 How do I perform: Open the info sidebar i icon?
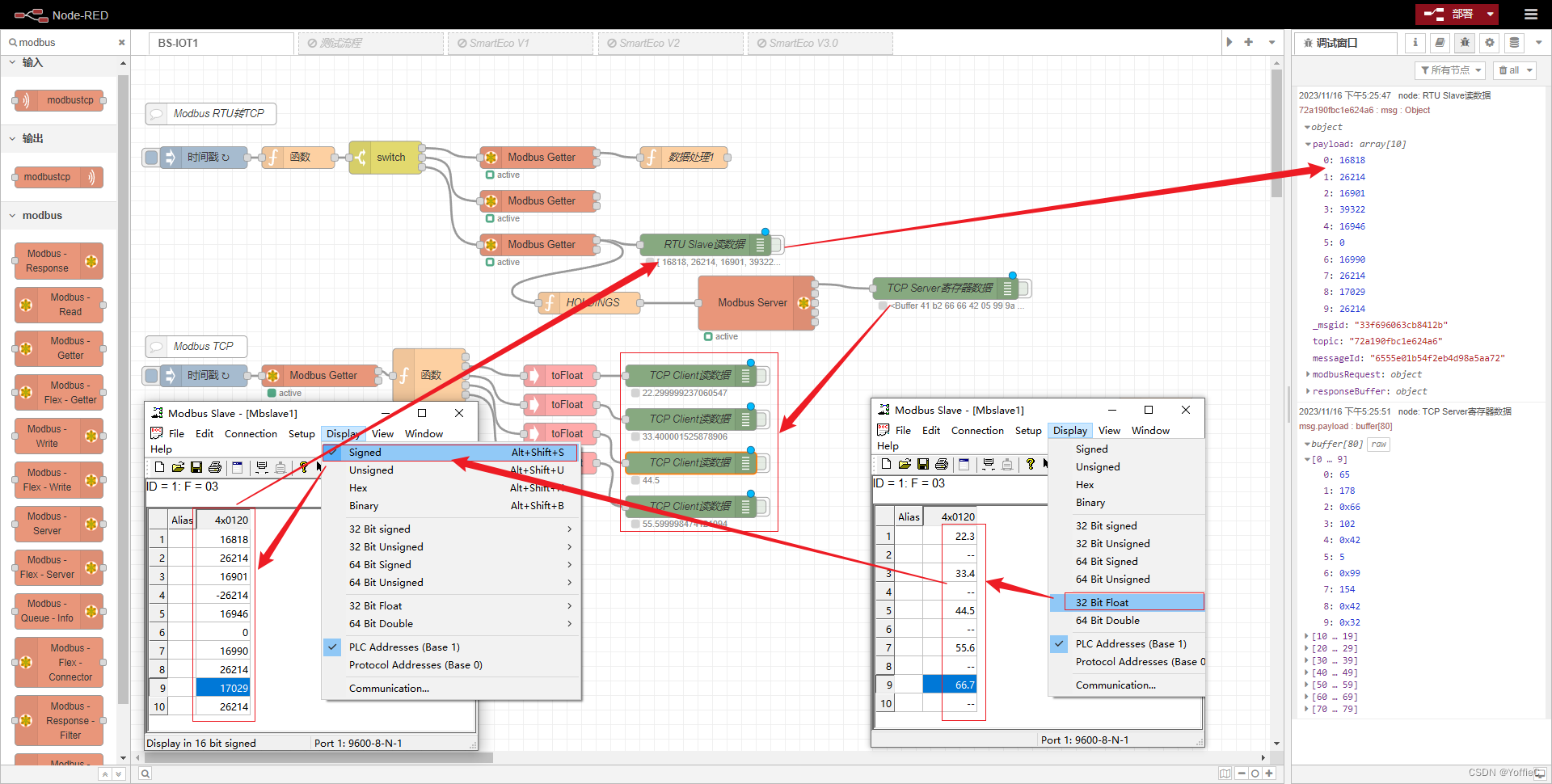click(x=1415, y=43)
